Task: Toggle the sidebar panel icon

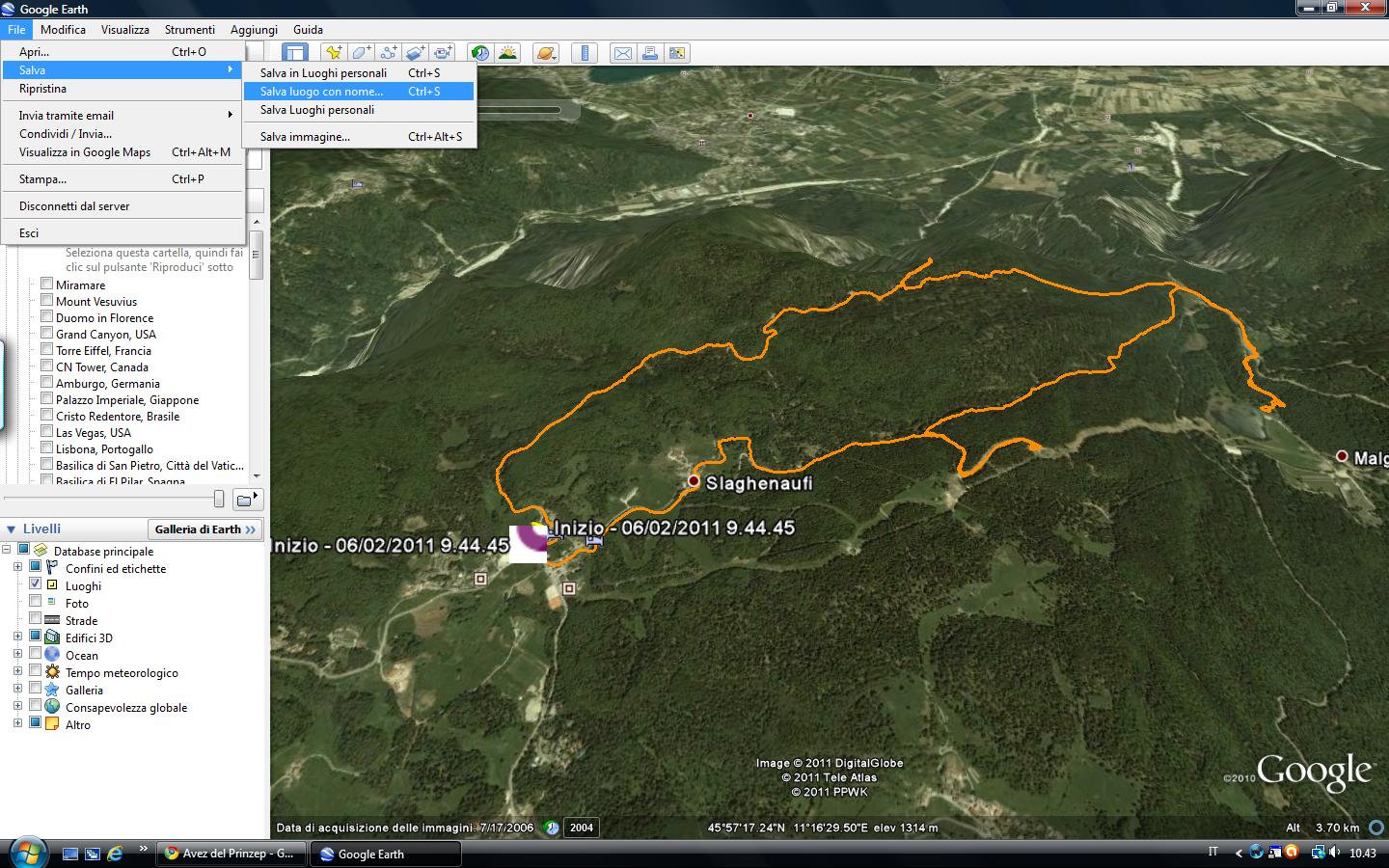Action: (x=295, y=53)
